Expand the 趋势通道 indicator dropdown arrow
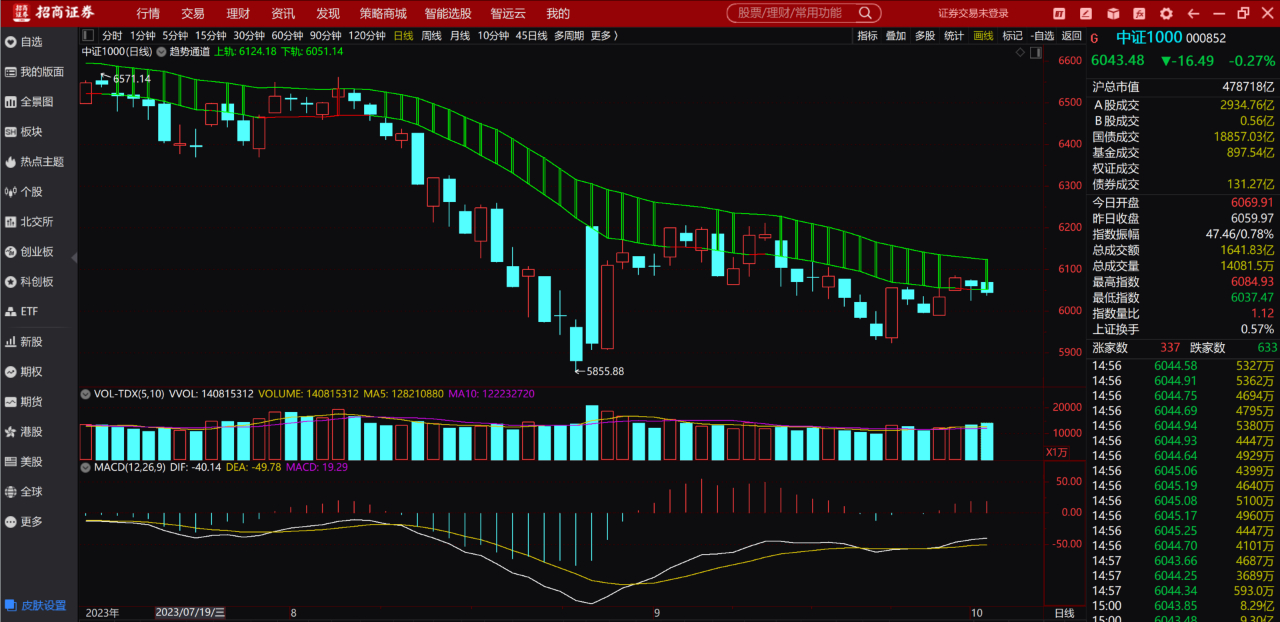This screenshot has width=1280, height=622. 159,51
